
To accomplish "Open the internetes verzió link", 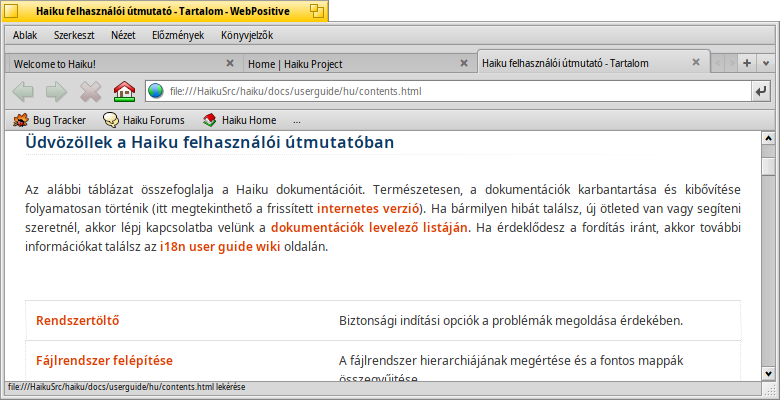I will pyautogui.click(x=368, y=208).
